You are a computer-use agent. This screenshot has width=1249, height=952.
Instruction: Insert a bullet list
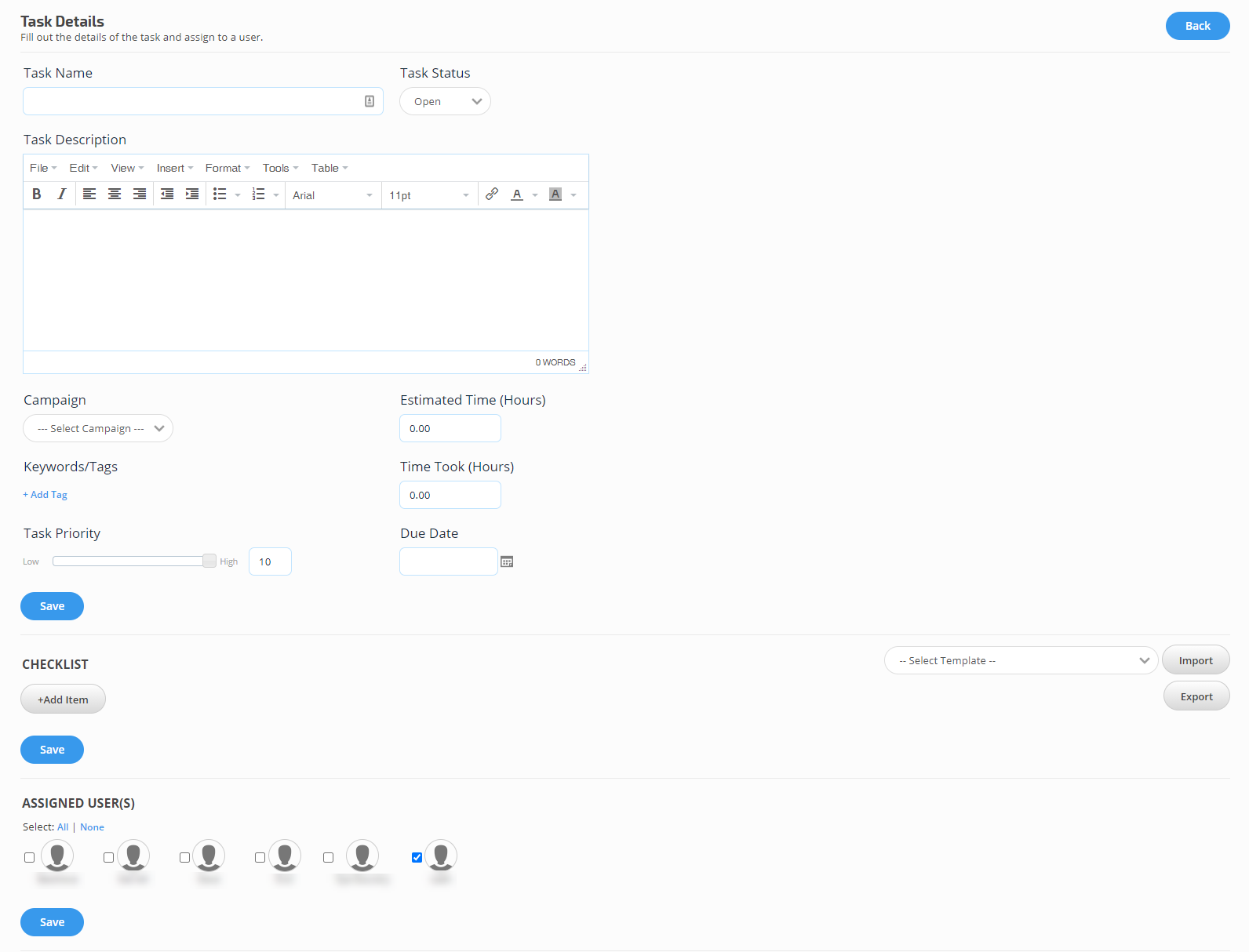pos(220,194)
